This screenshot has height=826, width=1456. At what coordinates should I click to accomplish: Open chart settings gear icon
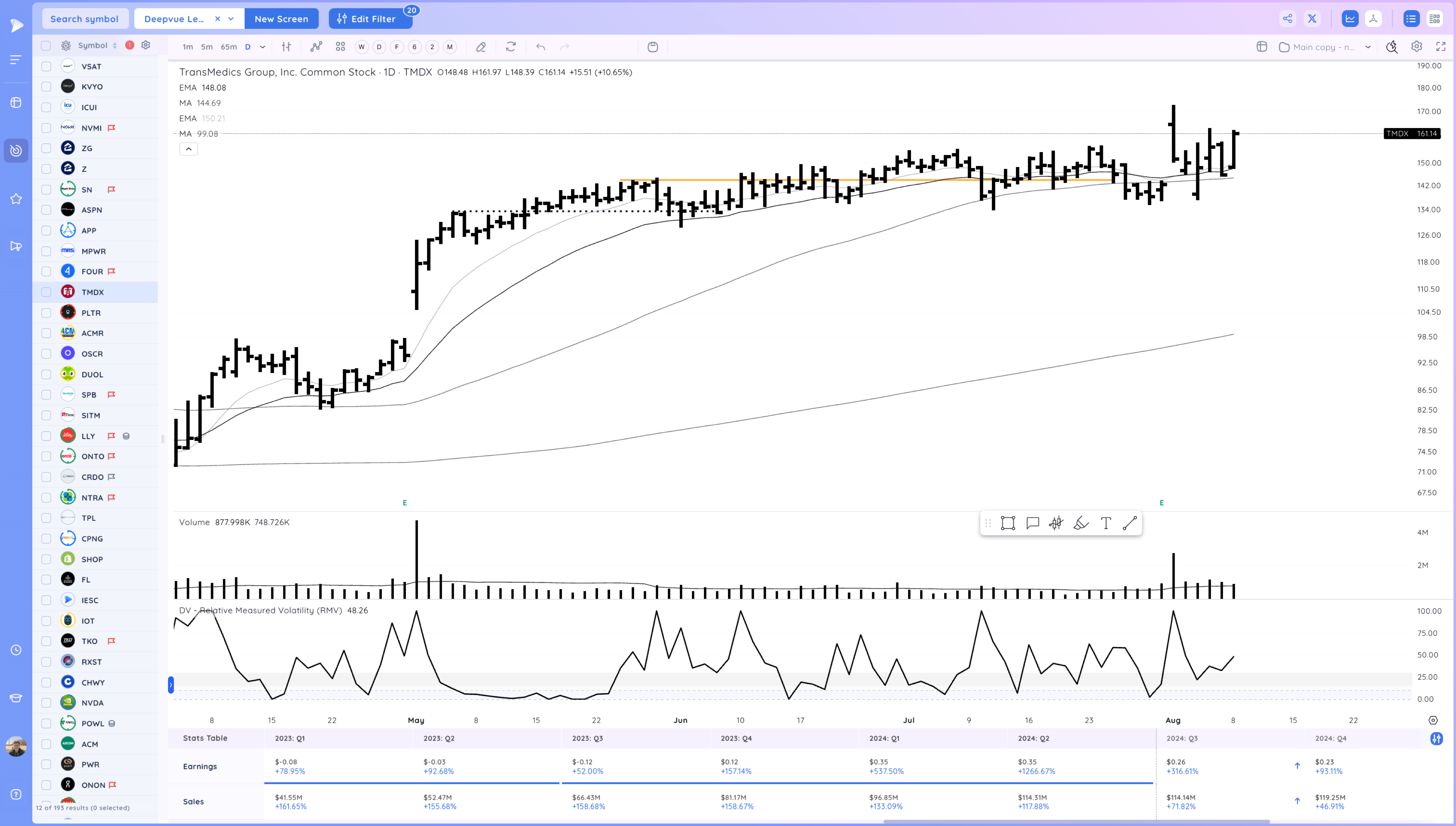click(1416, 47)
